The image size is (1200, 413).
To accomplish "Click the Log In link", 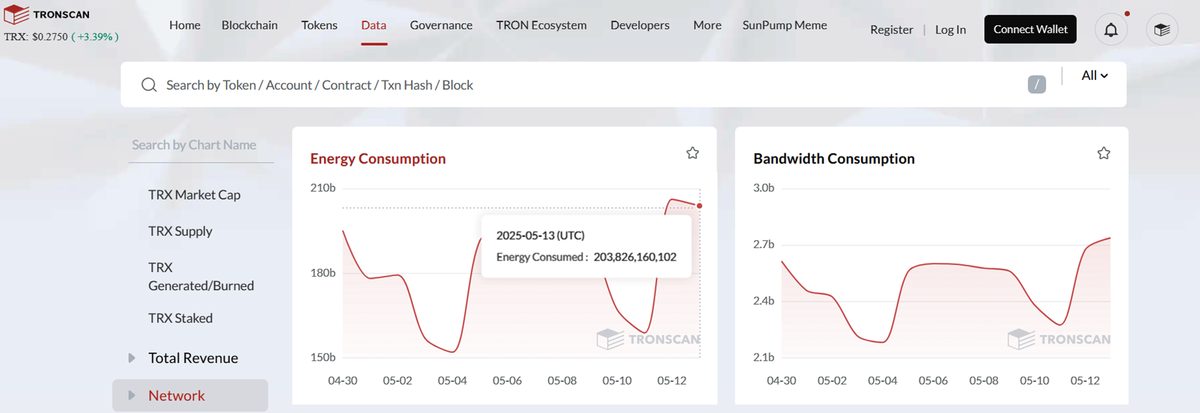I will click(x=950, y=30).
